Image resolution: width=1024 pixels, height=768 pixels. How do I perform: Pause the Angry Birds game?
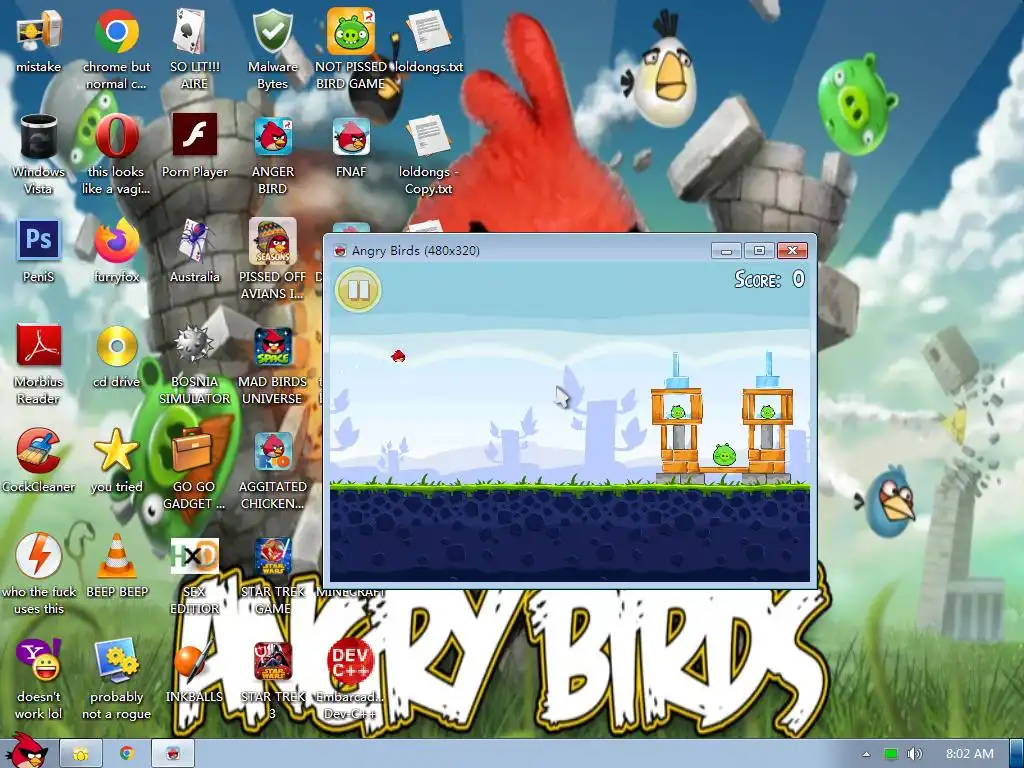pos(359,290)
